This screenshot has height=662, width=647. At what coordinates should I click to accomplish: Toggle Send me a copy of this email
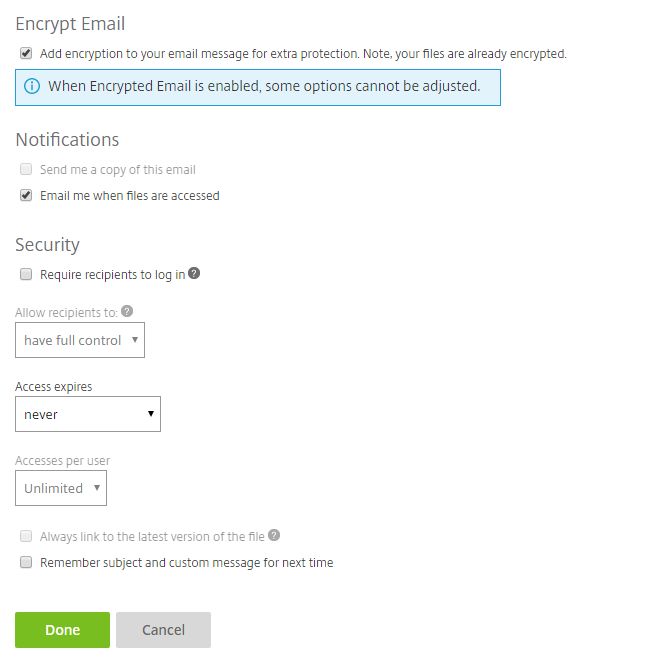[26, 169]
